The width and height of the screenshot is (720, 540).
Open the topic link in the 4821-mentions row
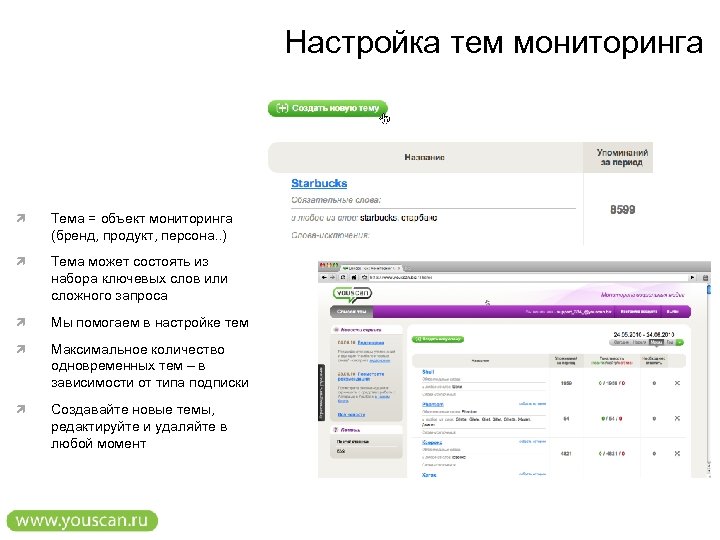pyautogui.click(x=432, y=442)
